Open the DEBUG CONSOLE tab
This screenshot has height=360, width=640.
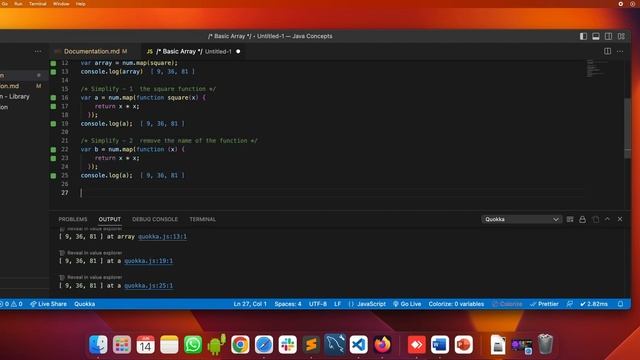pos(155,219)
